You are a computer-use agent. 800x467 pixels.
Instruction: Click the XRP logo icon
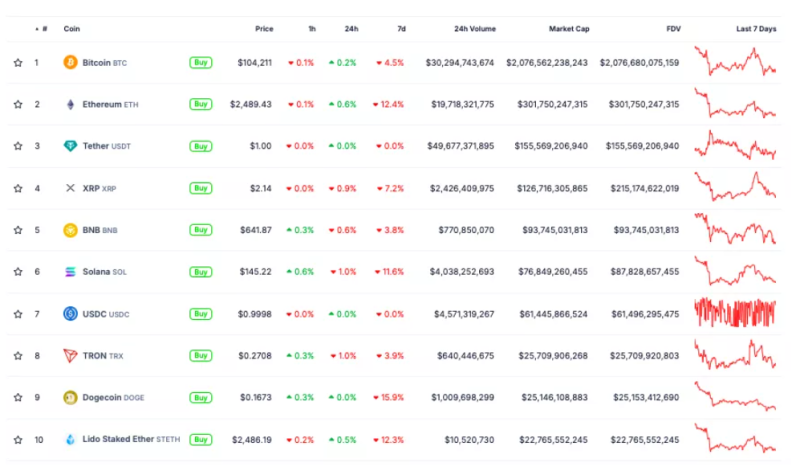[70, 188]
